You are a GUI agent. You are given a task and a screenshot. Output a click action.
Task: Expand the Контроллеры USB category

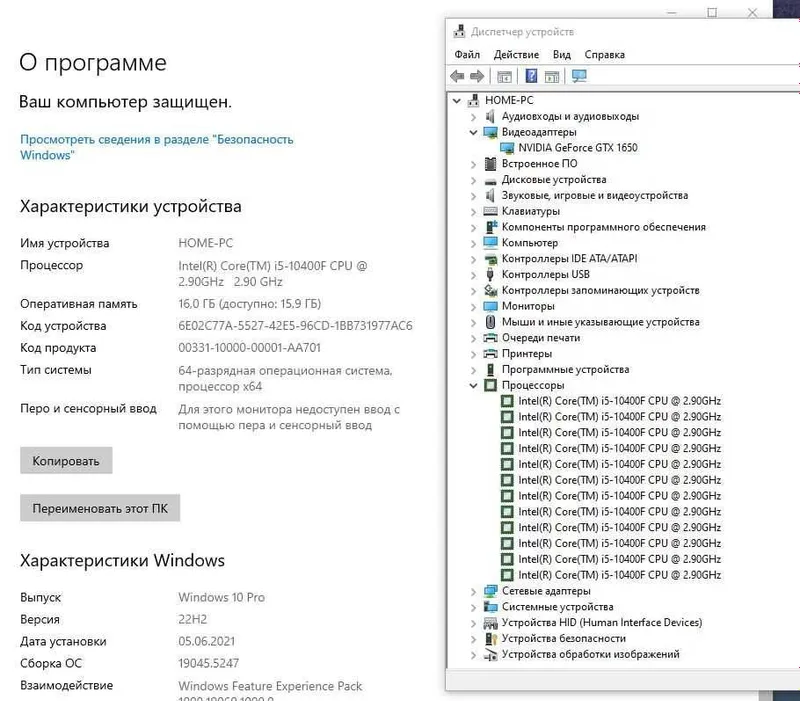pos(473,275)
